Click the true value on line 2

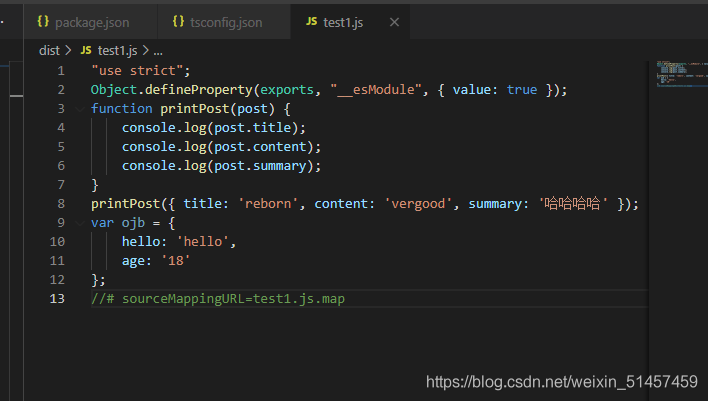(x=522, y=90)
